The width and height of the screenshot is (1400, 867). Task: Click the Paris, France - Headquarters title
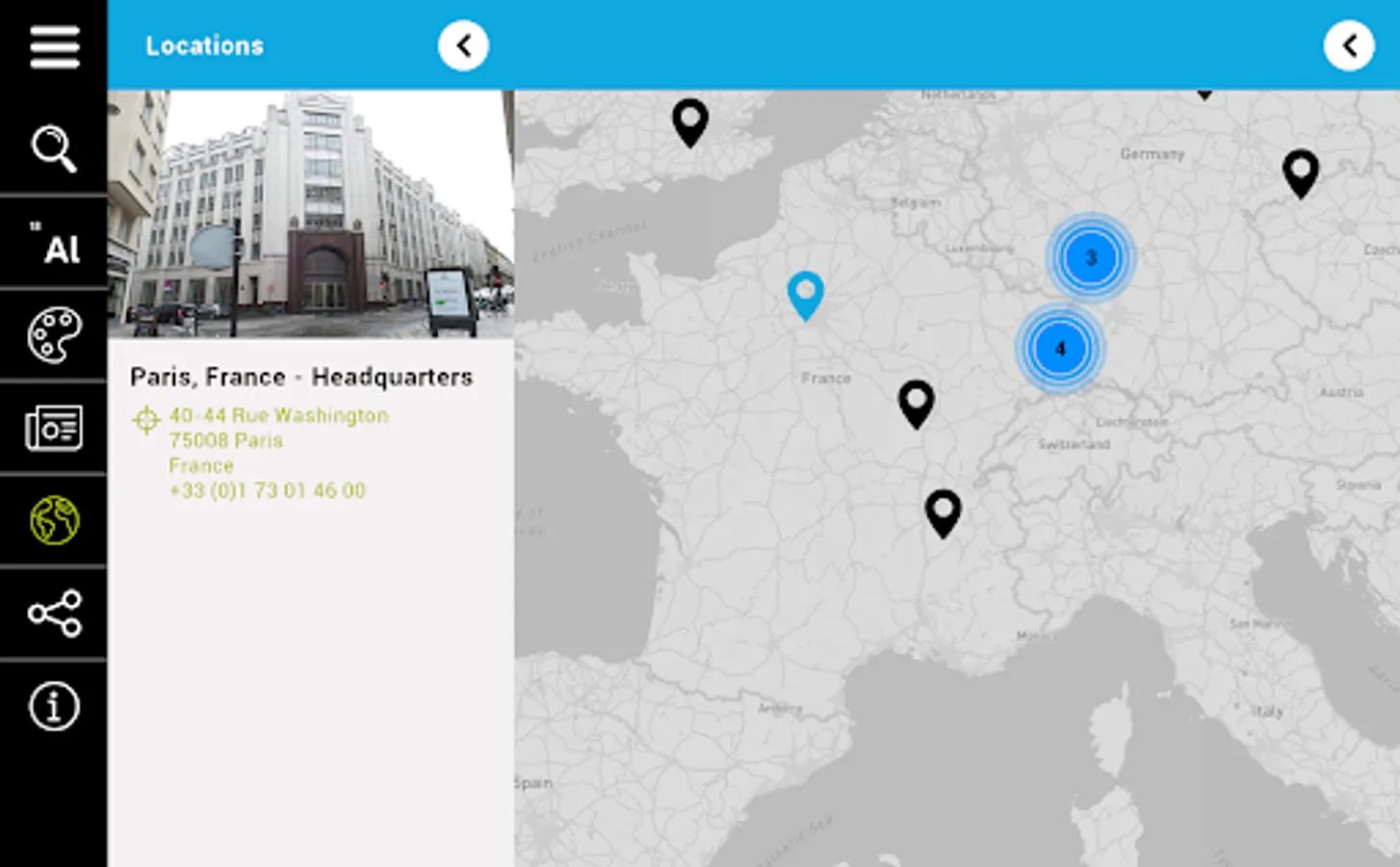click(x=301, y=377)
